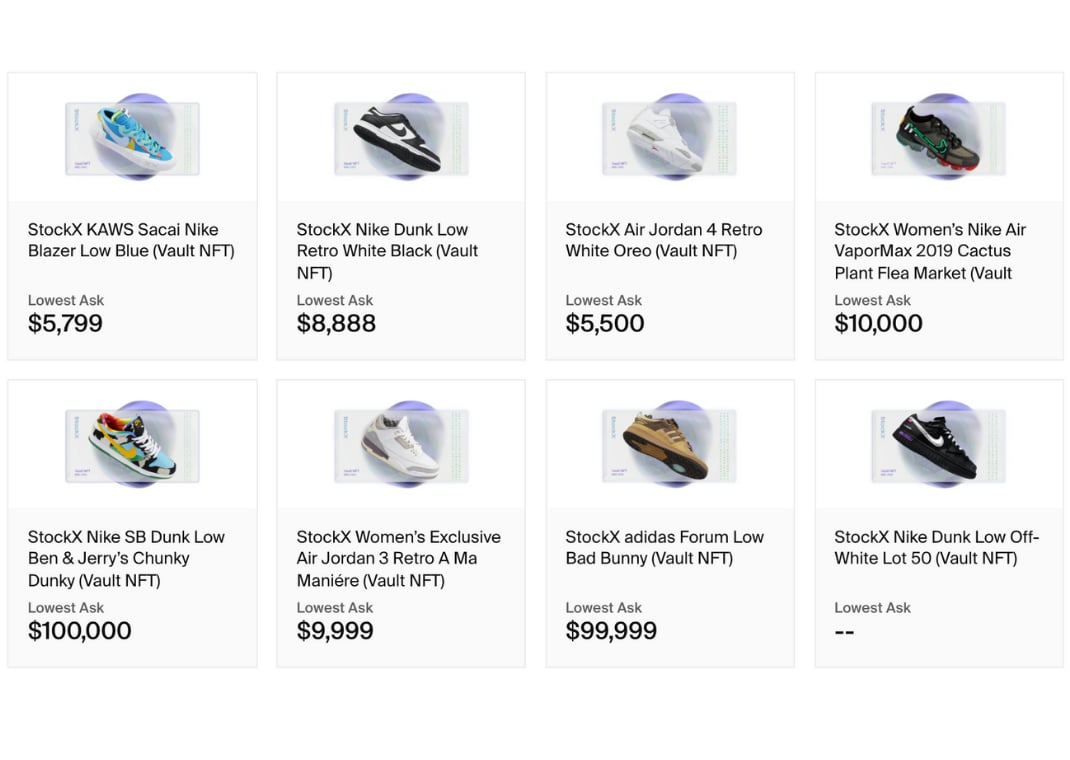1070x760 pixels.
Task: Open StockX adidas Forum Low Bad Bunny title
Action: [664, 547]
